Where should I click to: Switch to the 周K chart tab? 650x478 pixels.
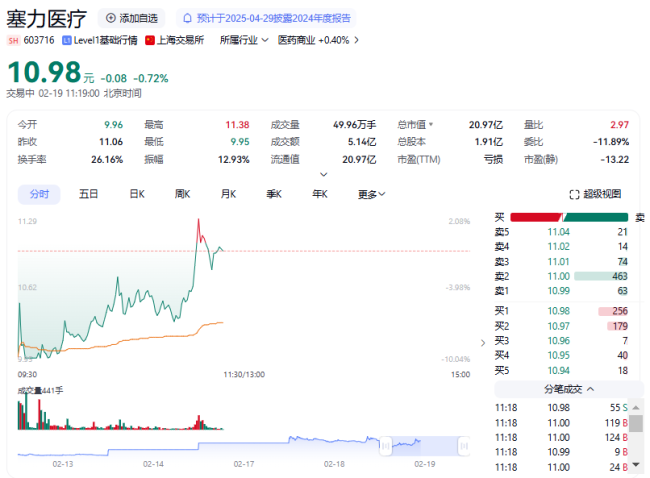click(182, 194)
